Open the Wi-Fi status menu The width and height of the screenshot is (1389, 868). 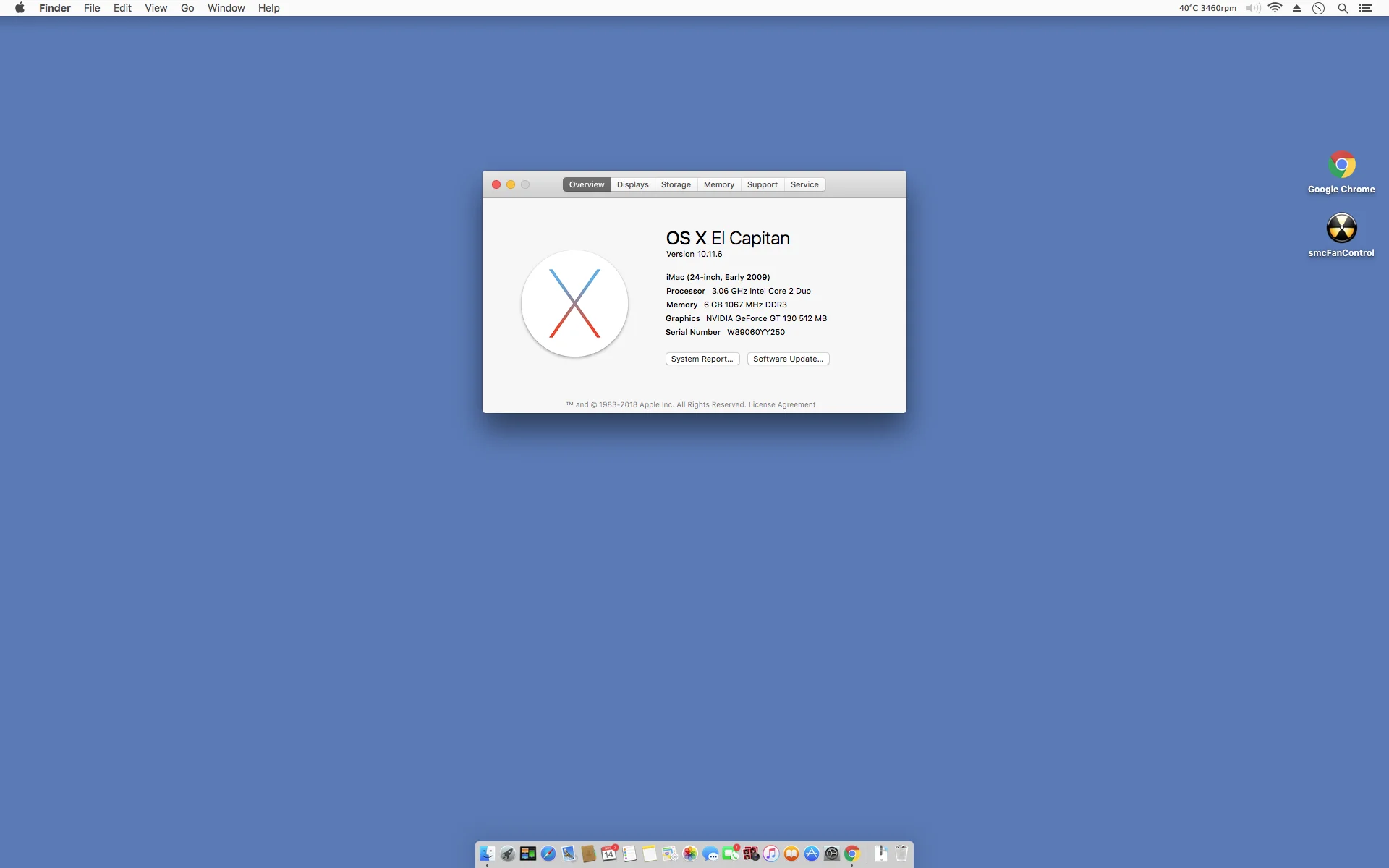(x=1275, y=8)
